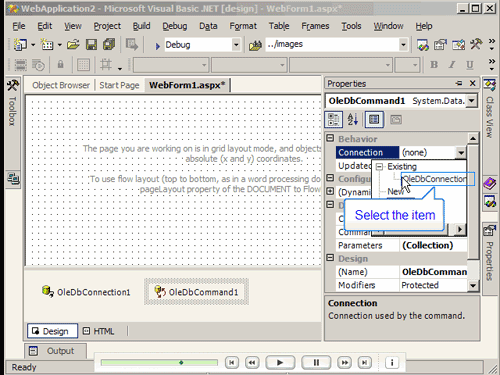Click the skip to end playback button
Screen dimensions: 500x375
click(365, 362)
